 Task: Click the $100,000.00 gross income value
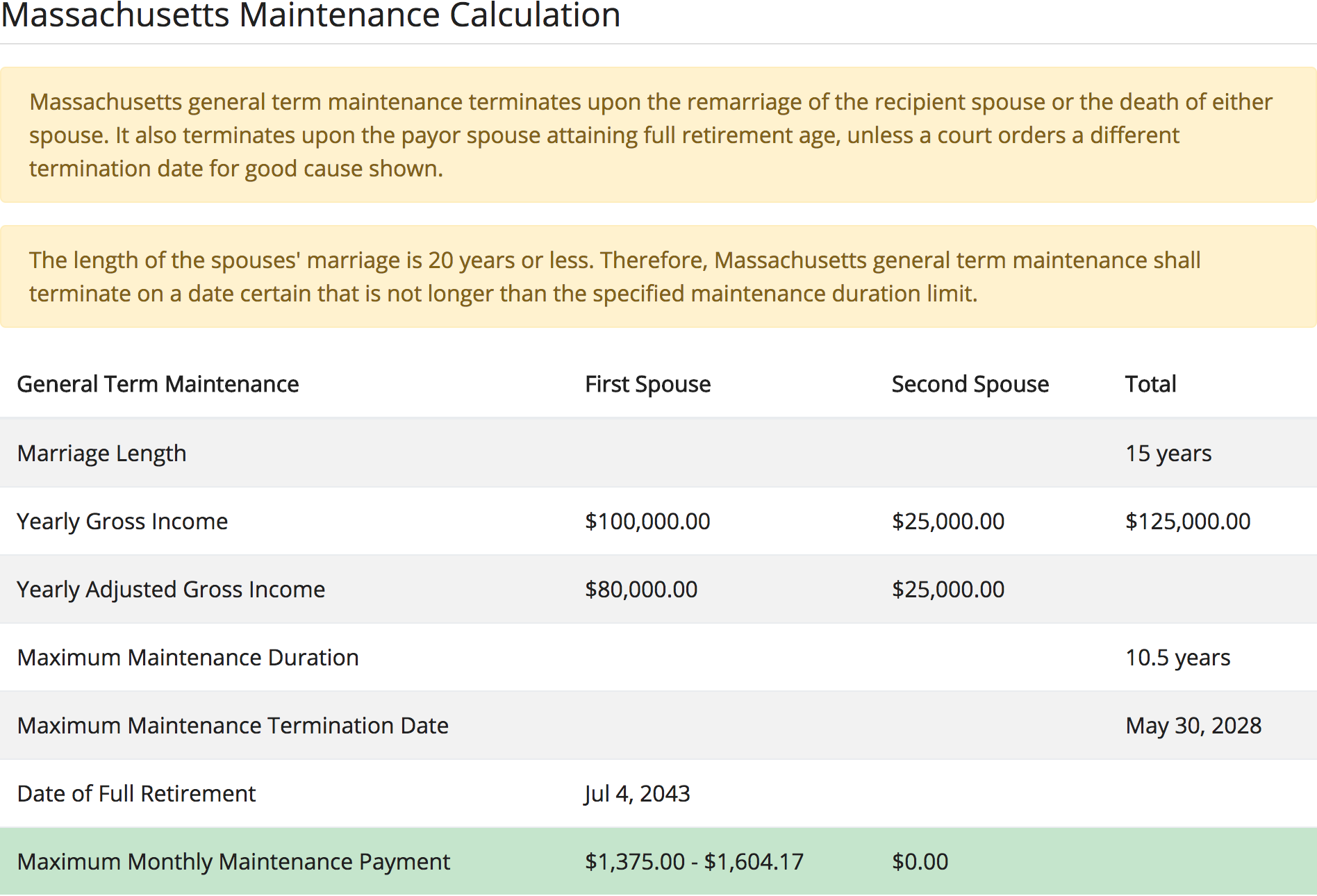647,521
